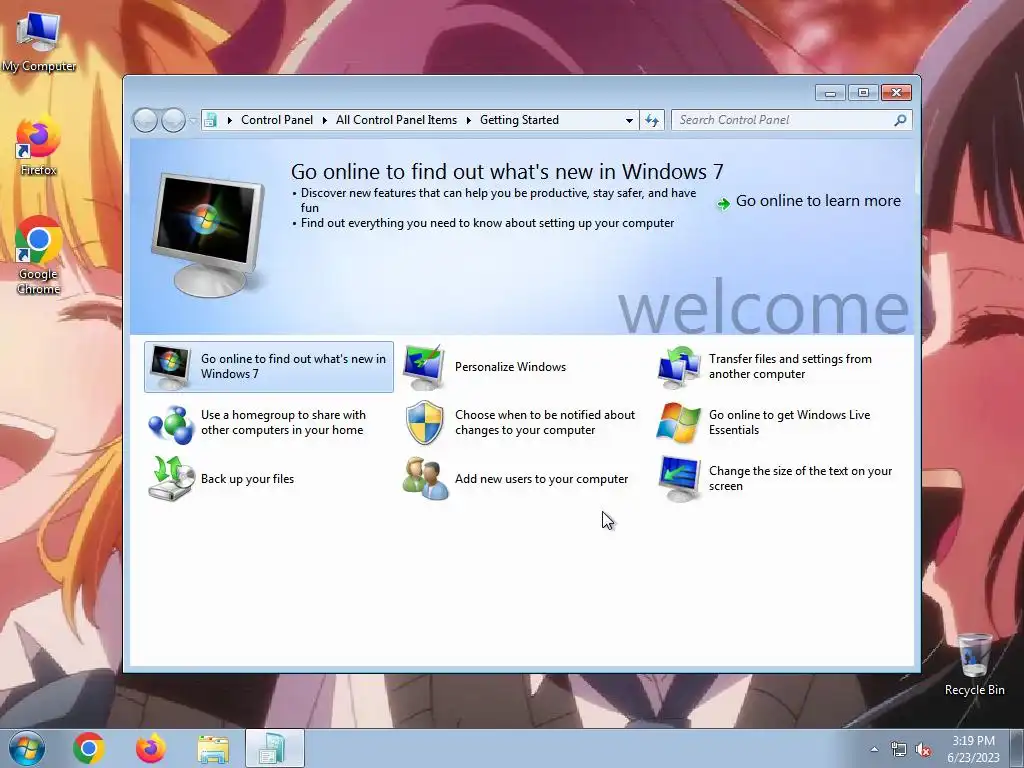Click the text size monitor icon
Screen dimensions: 1024x768
pyautogui.click(x=679, y=479)
